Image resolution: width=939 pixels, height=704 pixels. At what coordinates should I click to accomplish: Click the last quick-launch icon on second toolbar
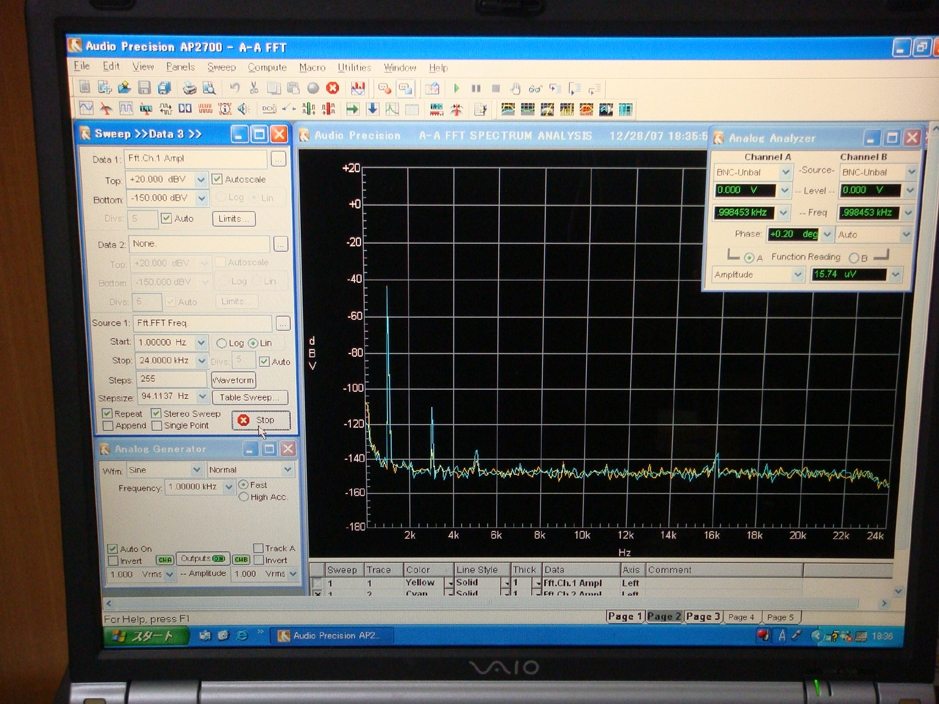coord(625,109)
